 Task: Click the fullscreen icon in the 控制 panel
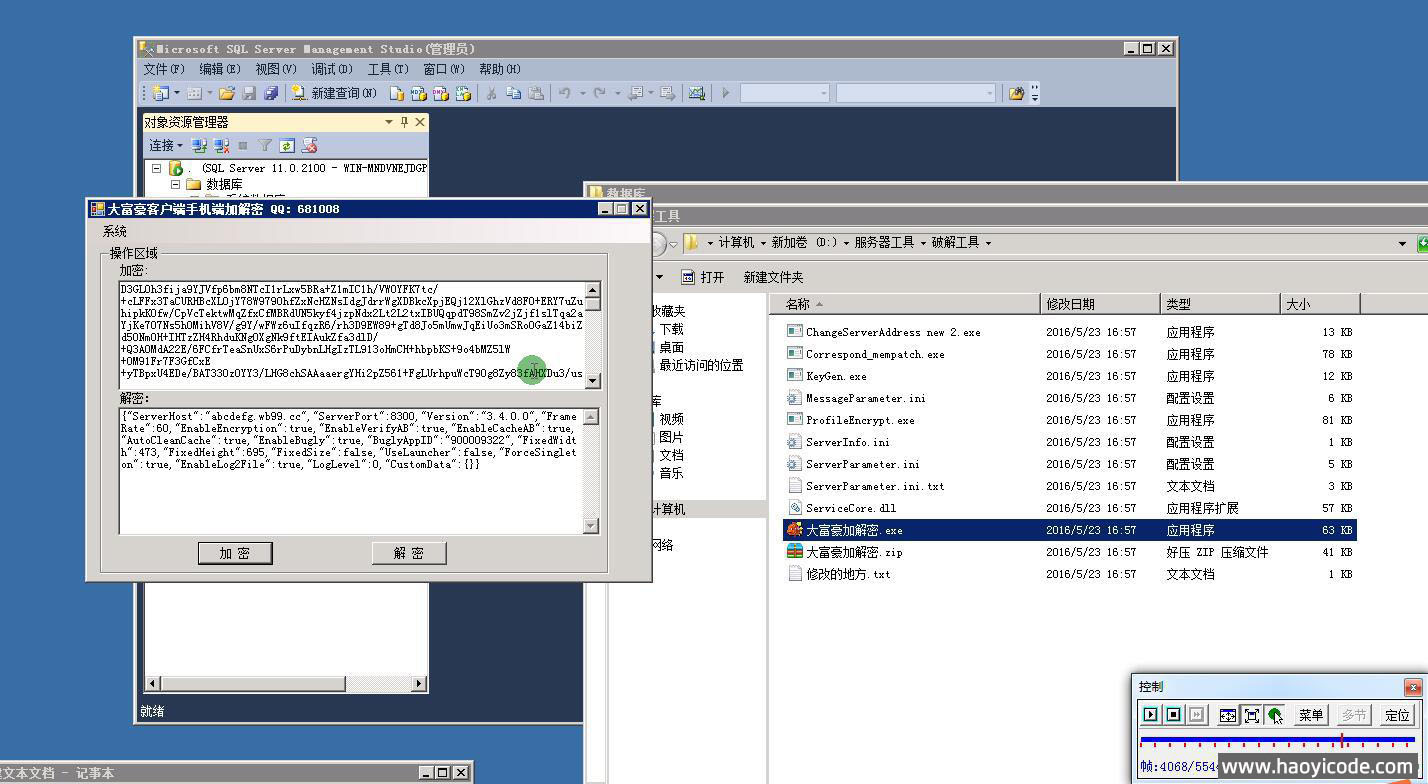(x=1251, y=715)
